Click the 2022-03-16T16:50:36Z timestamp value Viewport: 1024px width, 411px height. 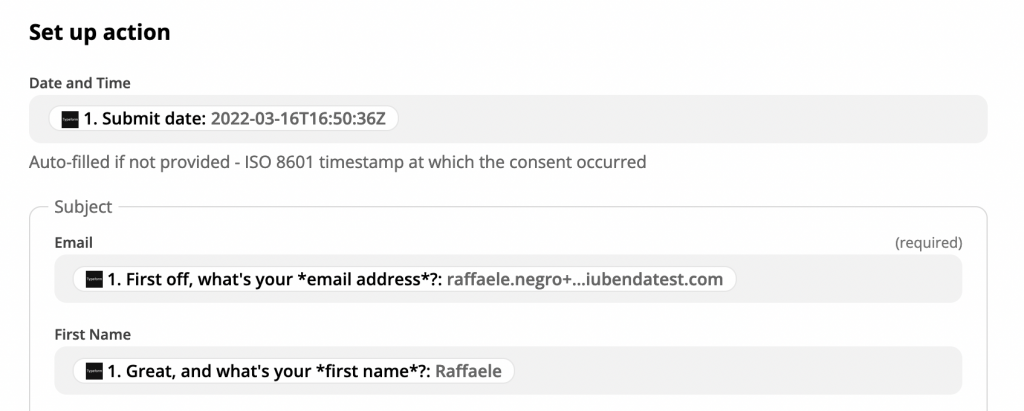[x=304, y=118]
